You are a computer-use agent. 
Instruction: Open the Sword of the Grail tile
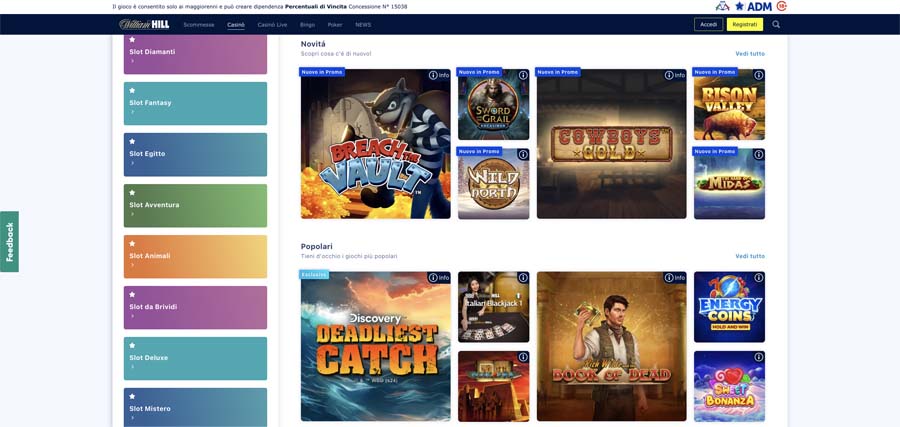click(x=494, y=104)
